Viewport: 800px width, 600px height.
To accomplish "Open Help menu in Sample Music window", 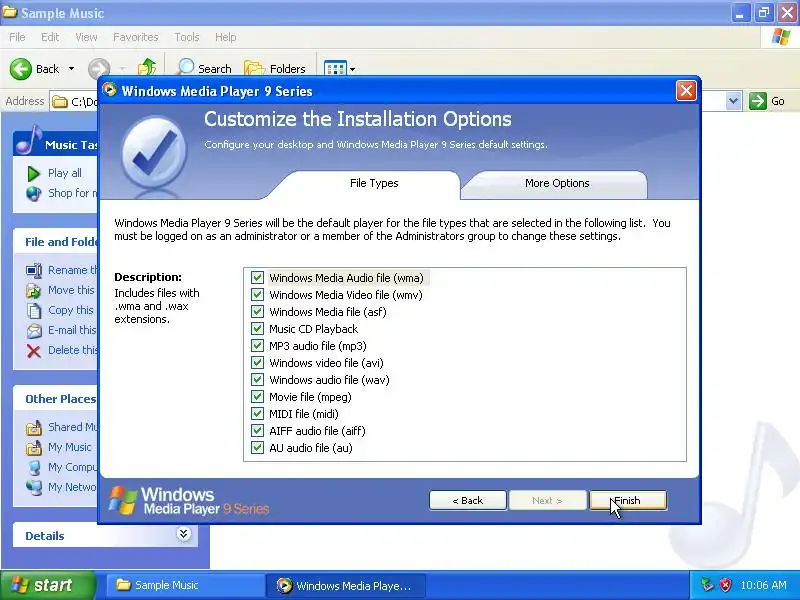I will point(226,37).
